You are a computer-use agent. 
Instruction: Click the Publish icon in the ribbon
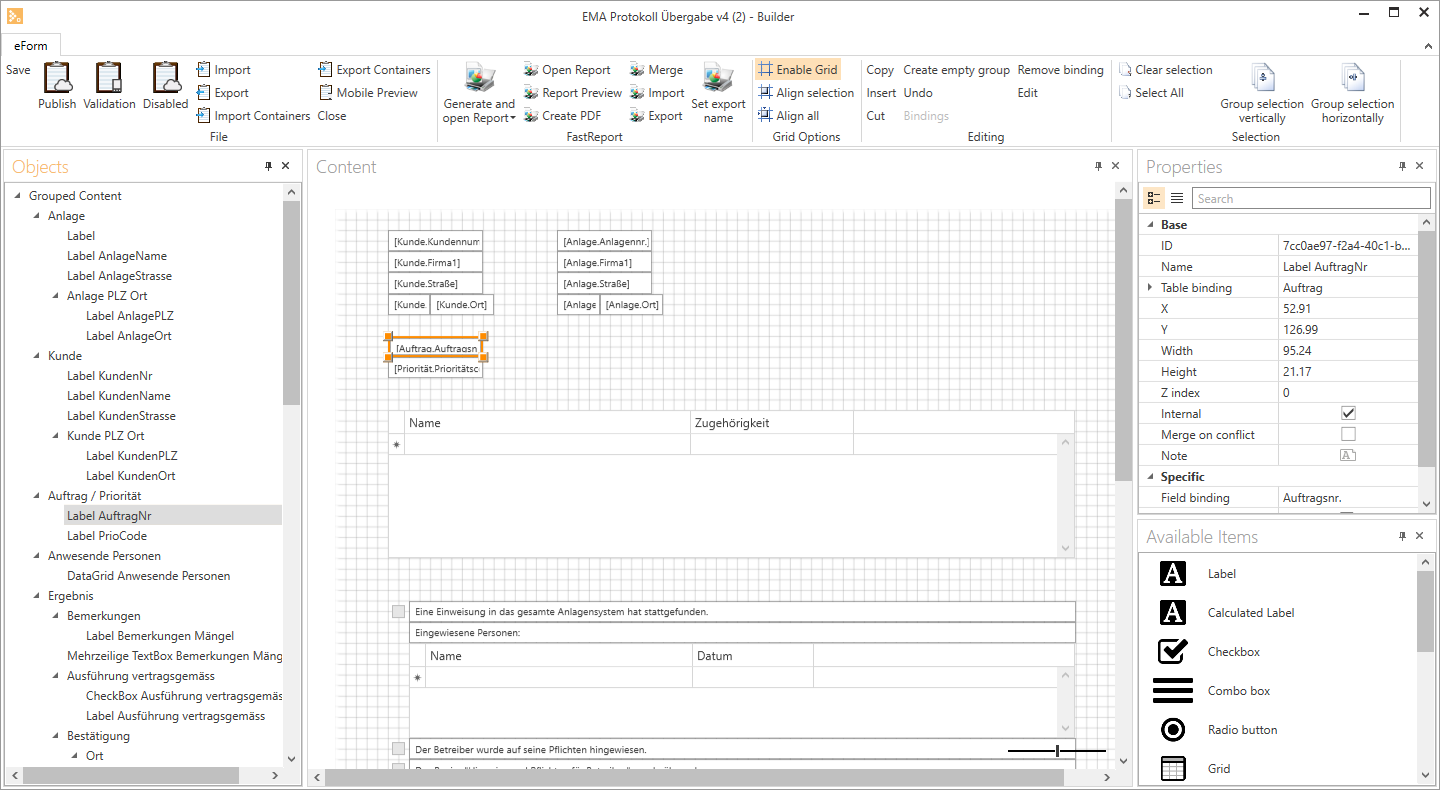[57, 79]
